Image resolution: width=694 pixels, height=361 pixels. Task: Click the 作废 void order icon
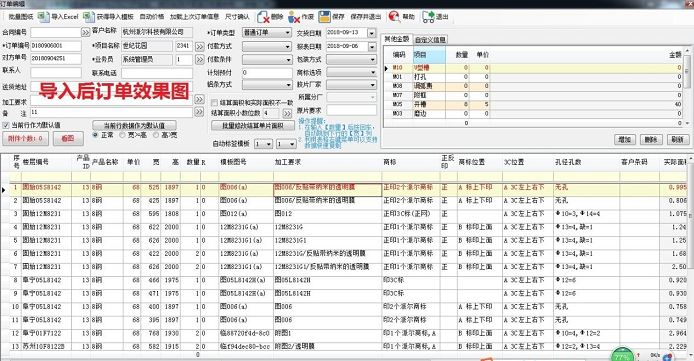click(x=293, y=17)
